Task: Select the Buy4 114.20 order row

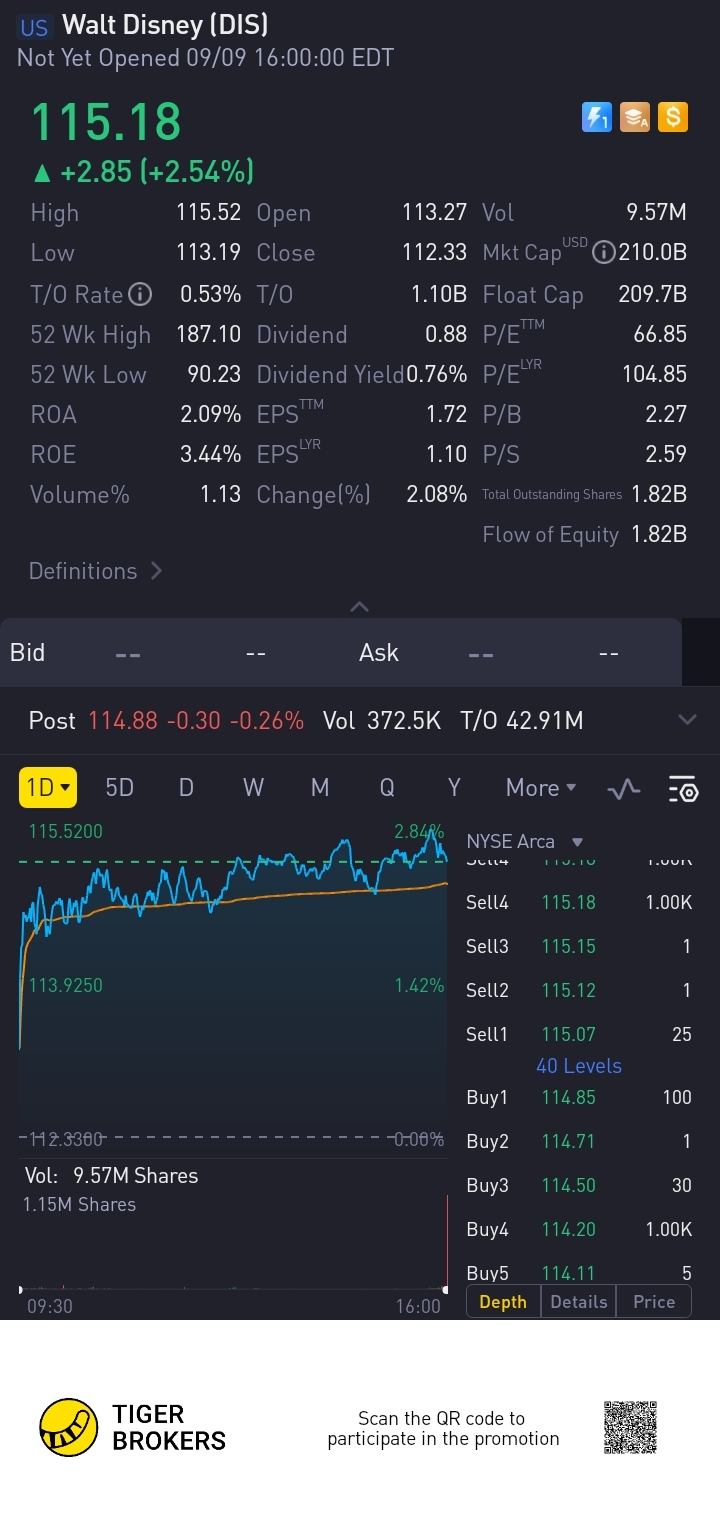Action: coord(579,1229)
